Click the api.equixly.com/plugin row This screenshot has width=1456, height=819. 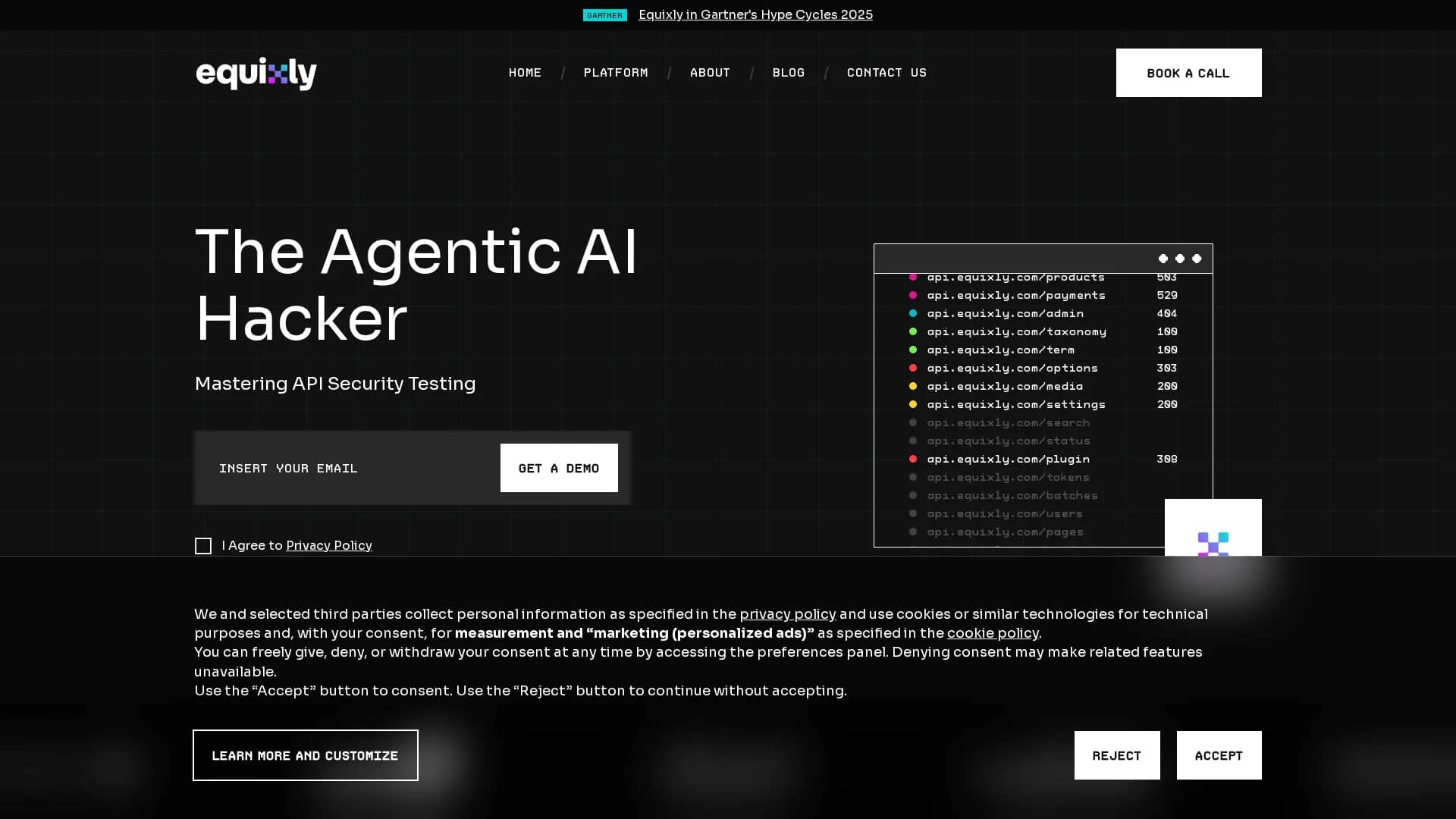coord(1043,459)
